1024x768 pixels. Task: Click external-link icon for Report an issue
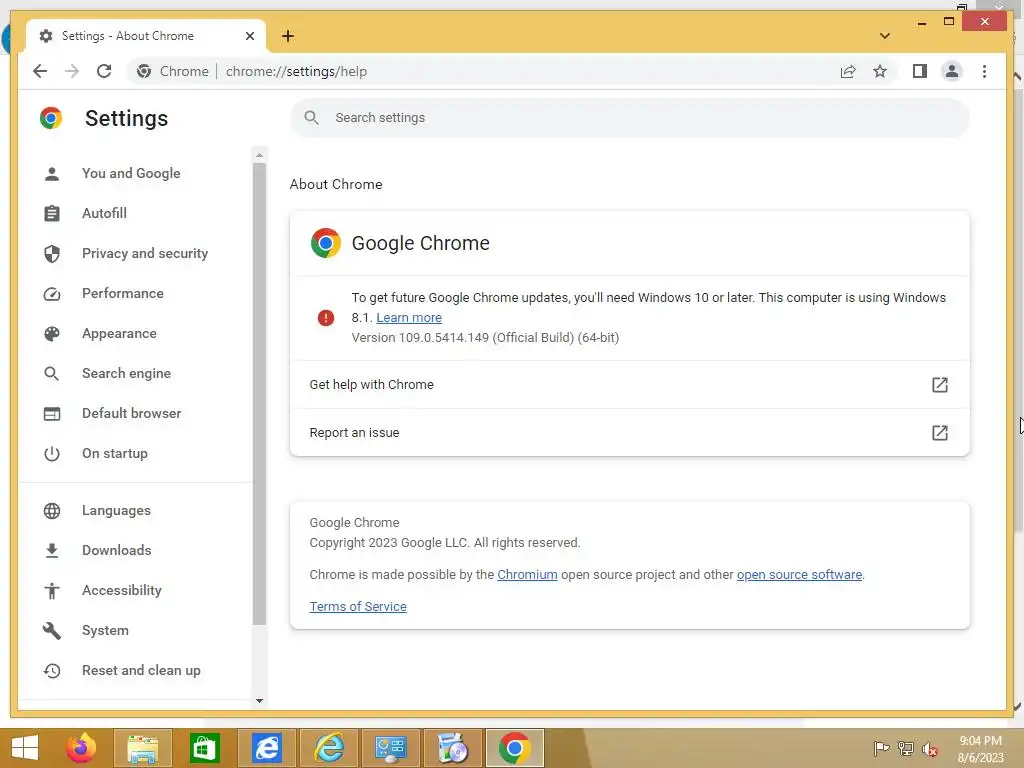pyautogui.click(x=939, y=433)
